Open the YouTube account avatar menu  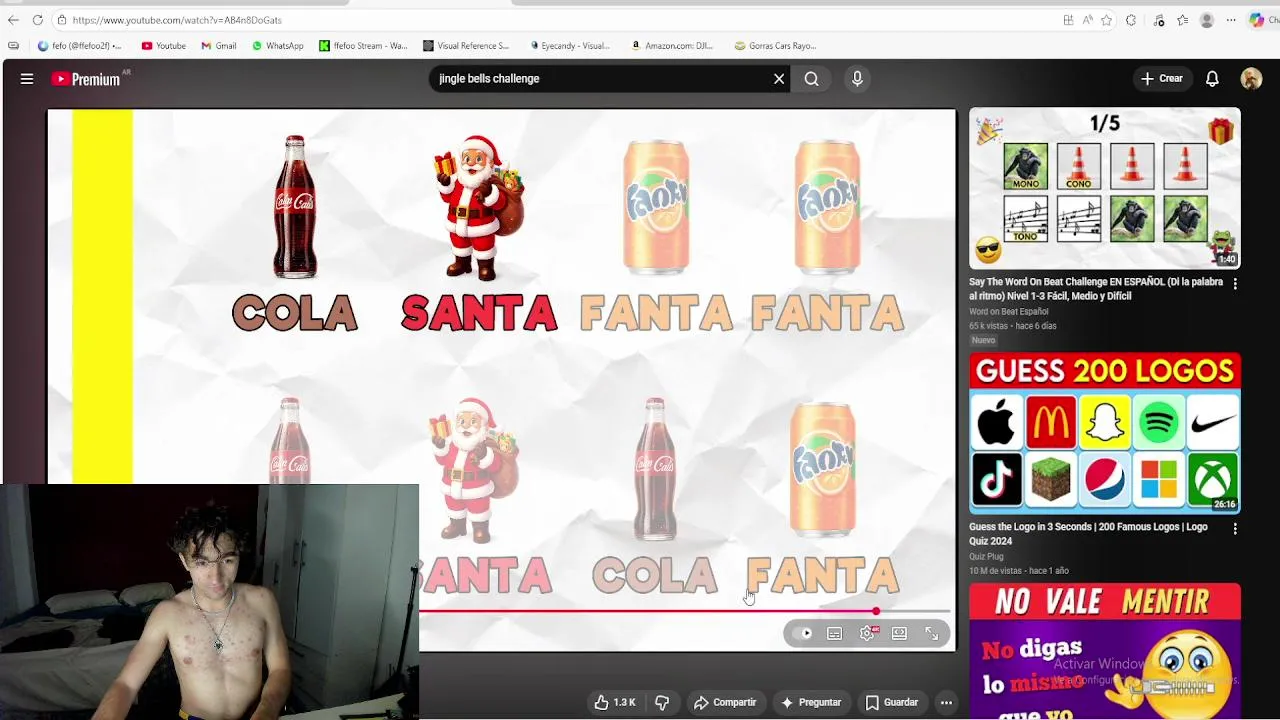point(1251,79)
